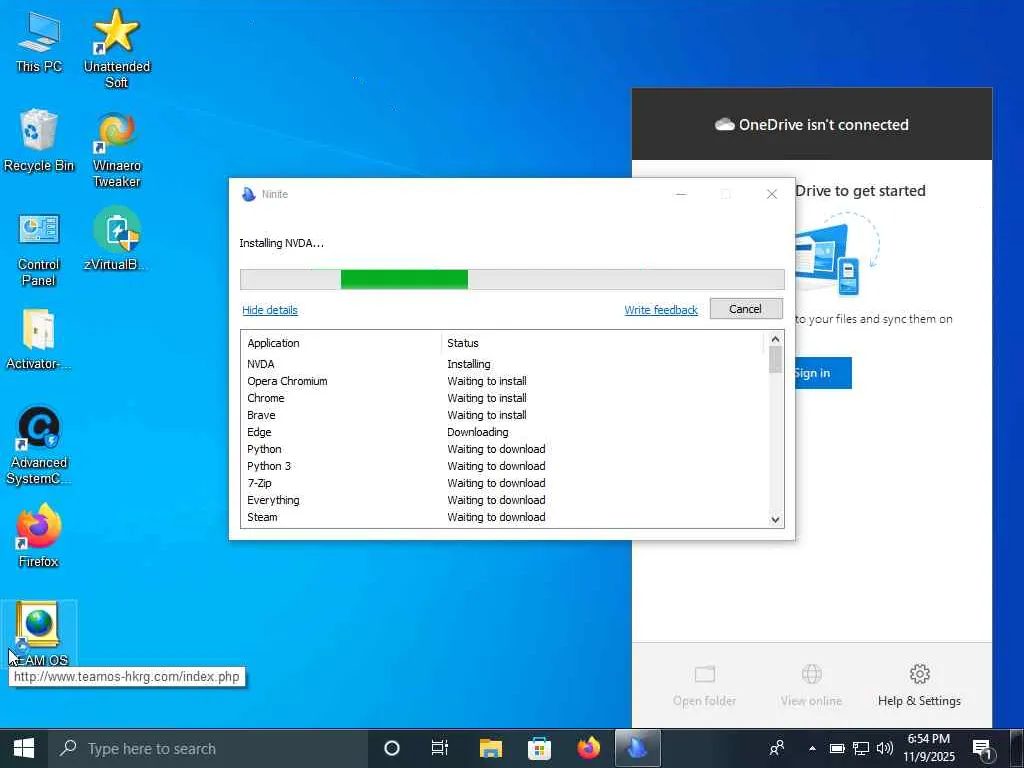Click OneDrive isn't connected header
The width and height of the screenshot is (1024, 768).
click(x=811, y=124)
